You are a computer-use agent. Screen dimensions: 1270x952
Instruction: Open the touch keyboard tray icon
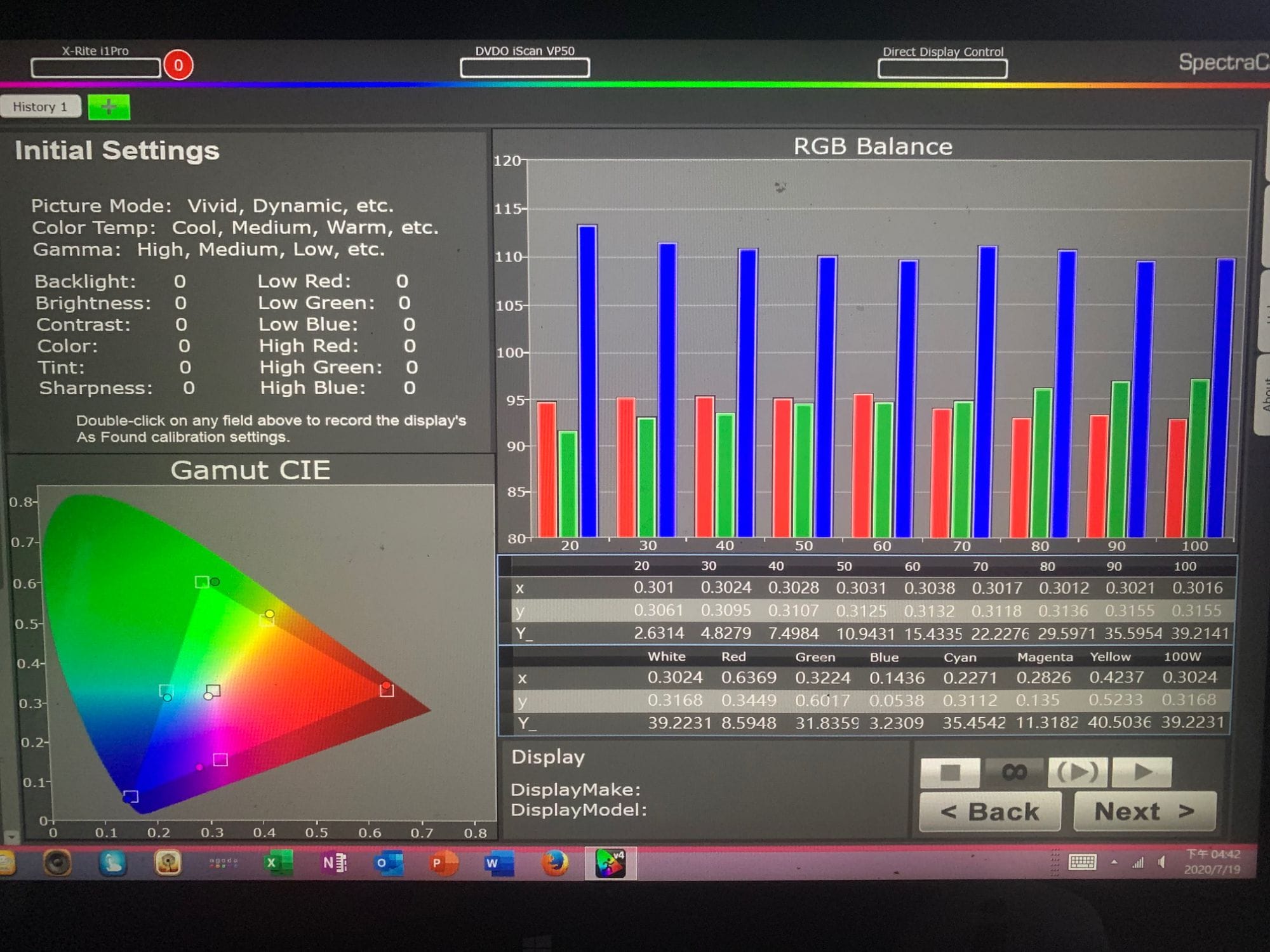[x=1082, y=862]
